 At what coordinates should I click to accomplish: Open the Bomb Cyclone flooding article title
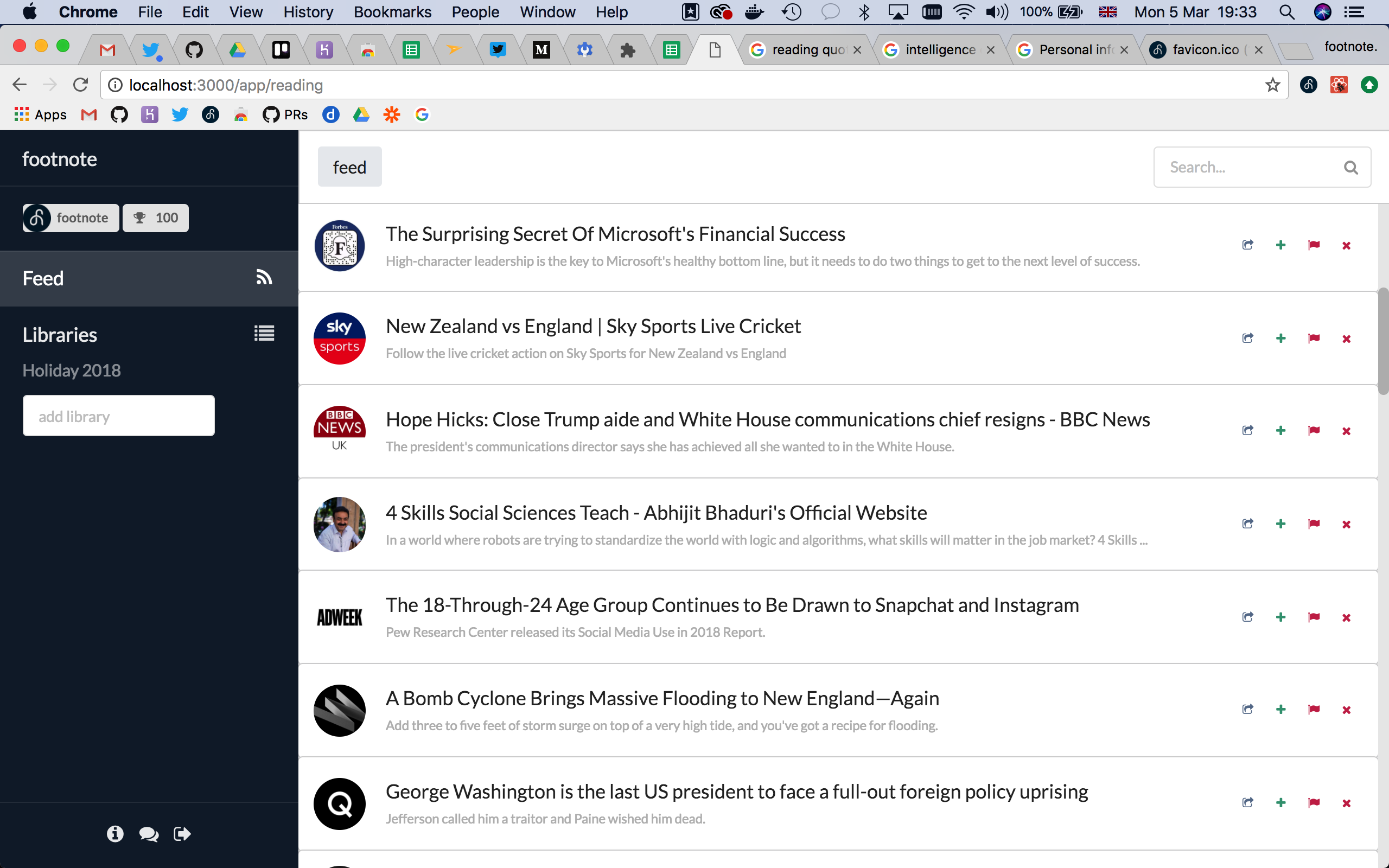coord(662,698)
